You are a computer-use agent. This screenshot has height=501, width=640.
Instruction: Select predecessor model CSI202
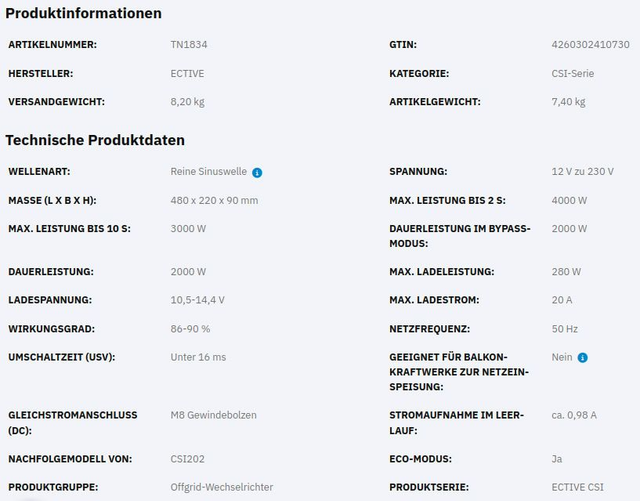pos(187,459)
